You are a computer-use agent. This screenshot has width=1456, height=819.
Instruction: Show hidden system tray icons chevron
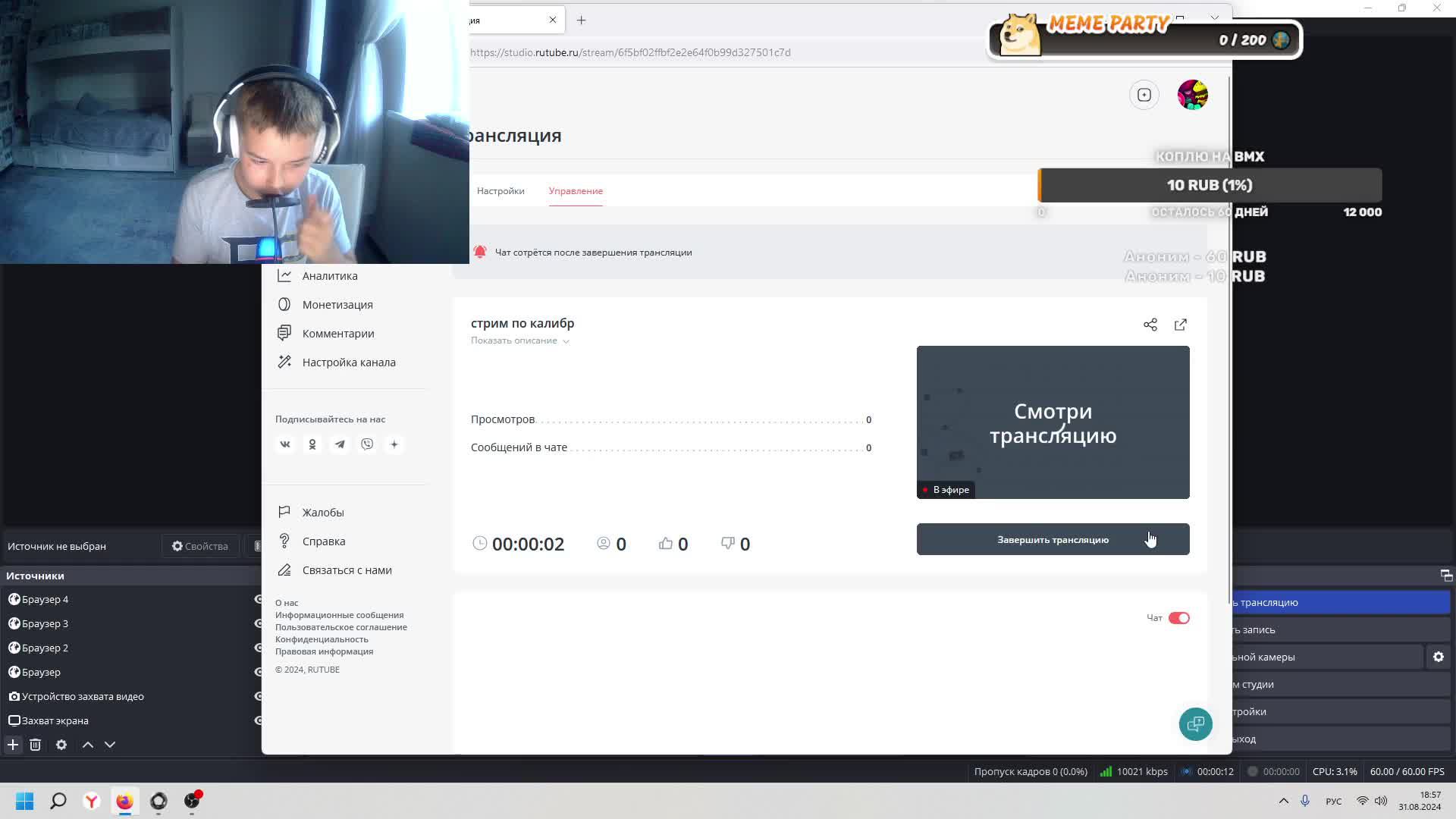[1283, 801]
